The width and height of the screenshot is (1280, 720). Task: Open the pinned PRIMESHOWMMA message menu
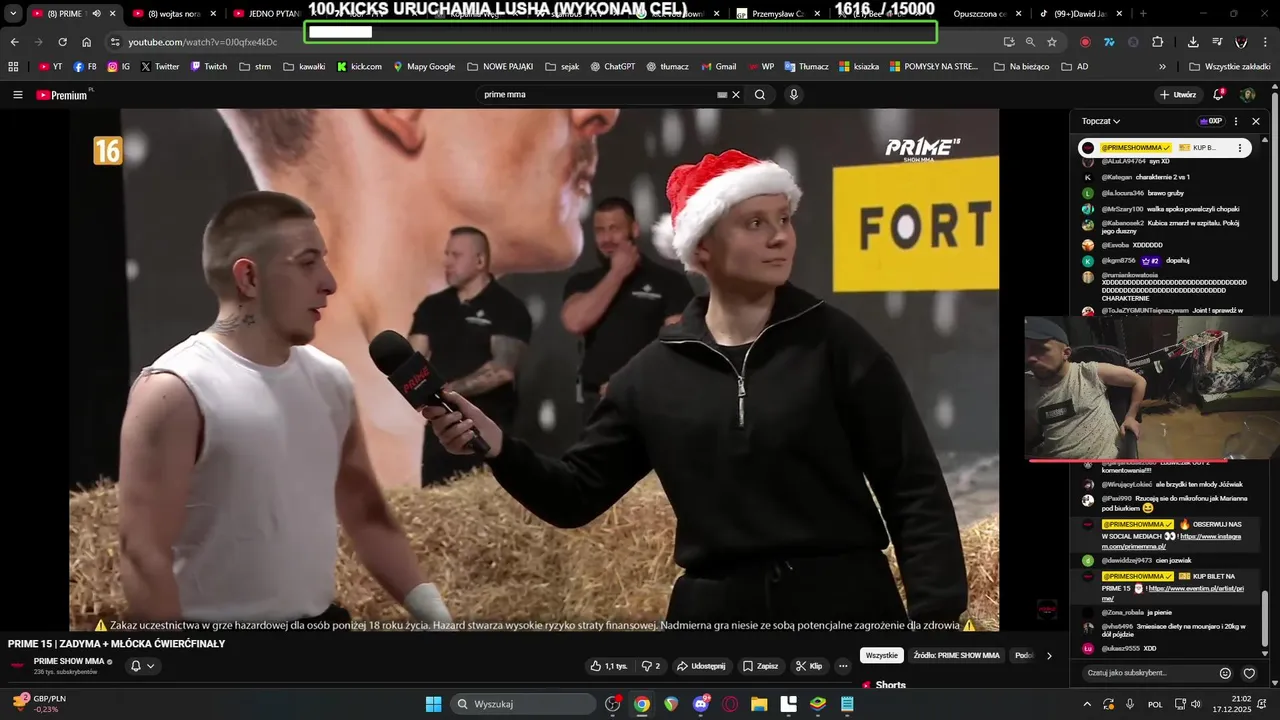[x=1240, y=148]
